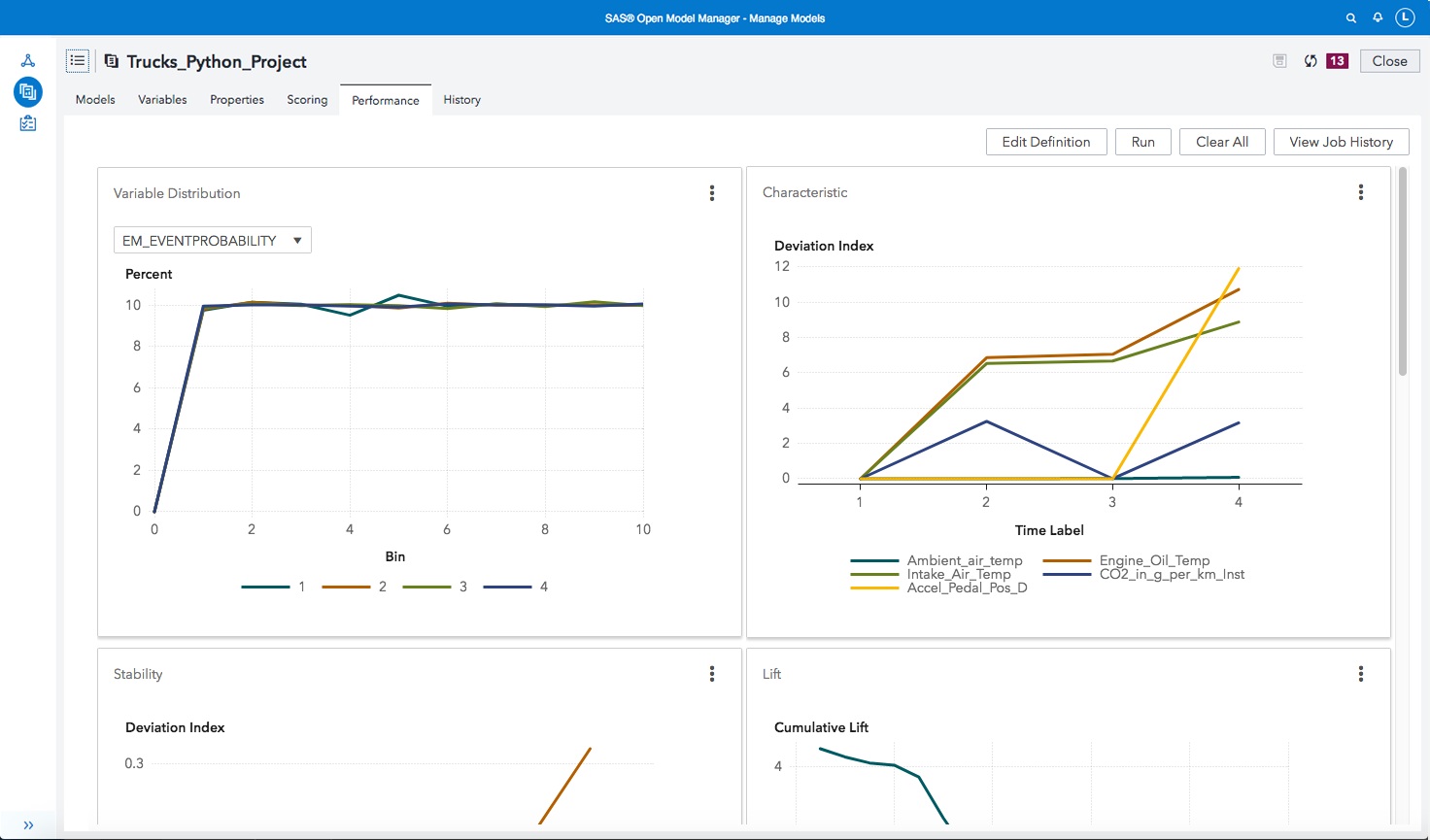Switch to the Scoring tab
This screenshot has width=1430, height=840.
[x=307, y=100]
